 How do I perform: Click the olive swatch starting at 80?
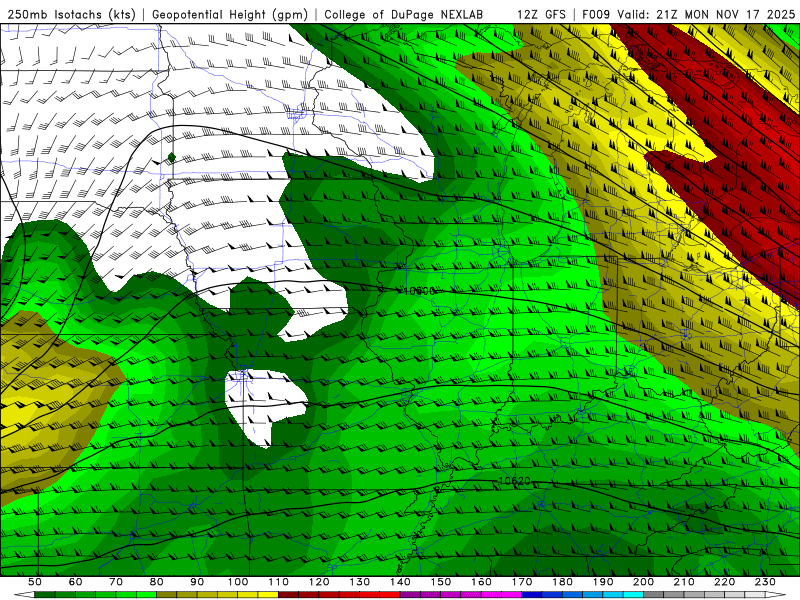tap(166, 595)
